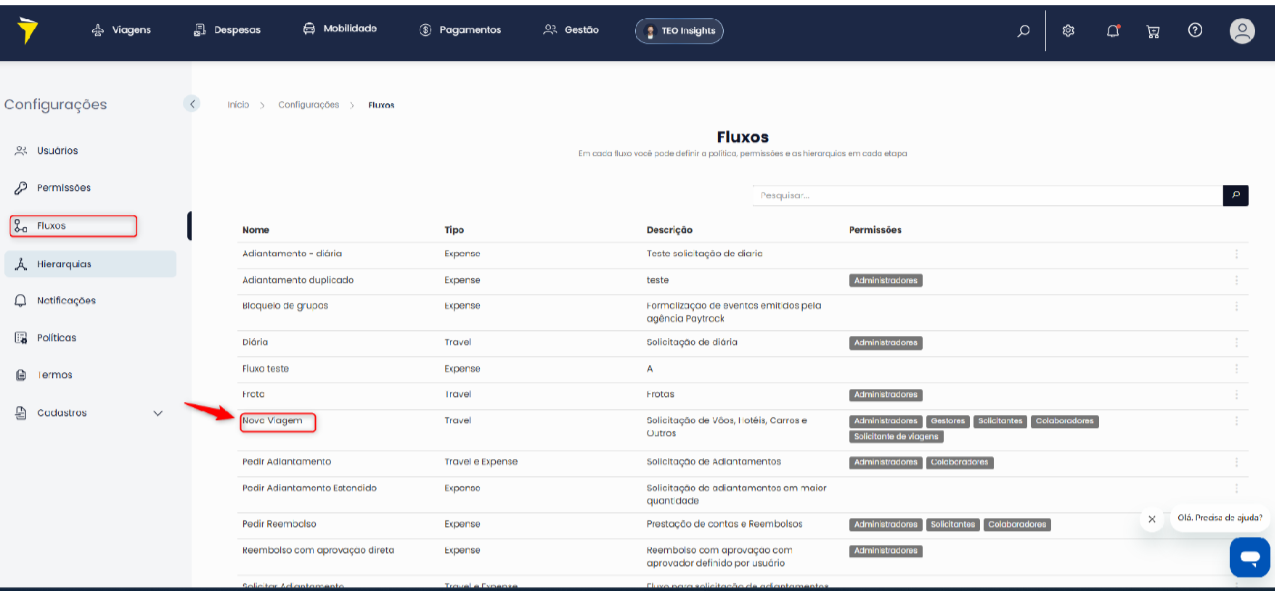Image resolution: width=1278 pixels, height=591 pixels.
Task: Open the help question mark icon
Action: coord(1195,30)
